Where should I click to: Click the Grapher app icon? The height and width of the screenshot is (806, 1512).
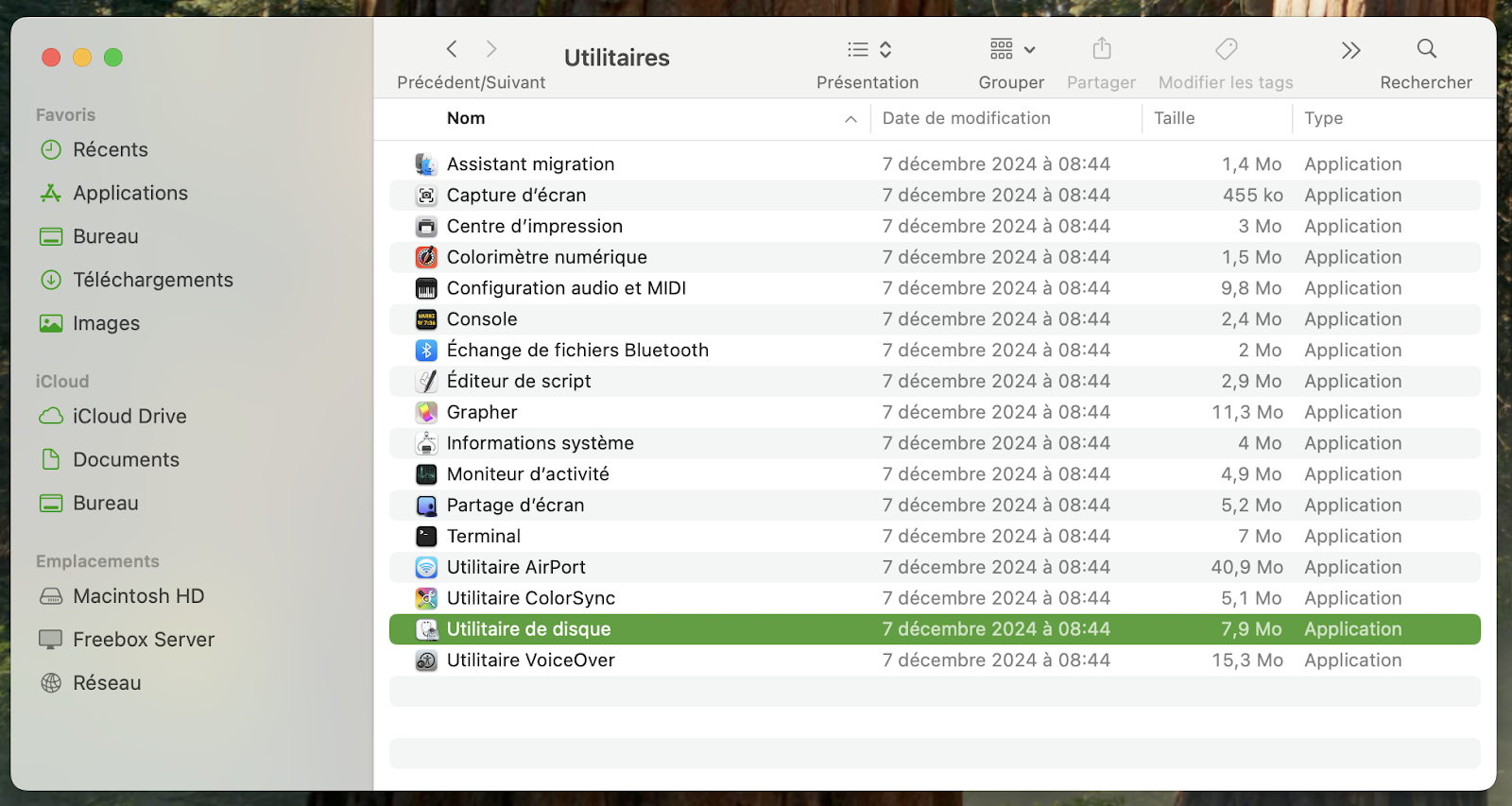click(x=426, y=413)
